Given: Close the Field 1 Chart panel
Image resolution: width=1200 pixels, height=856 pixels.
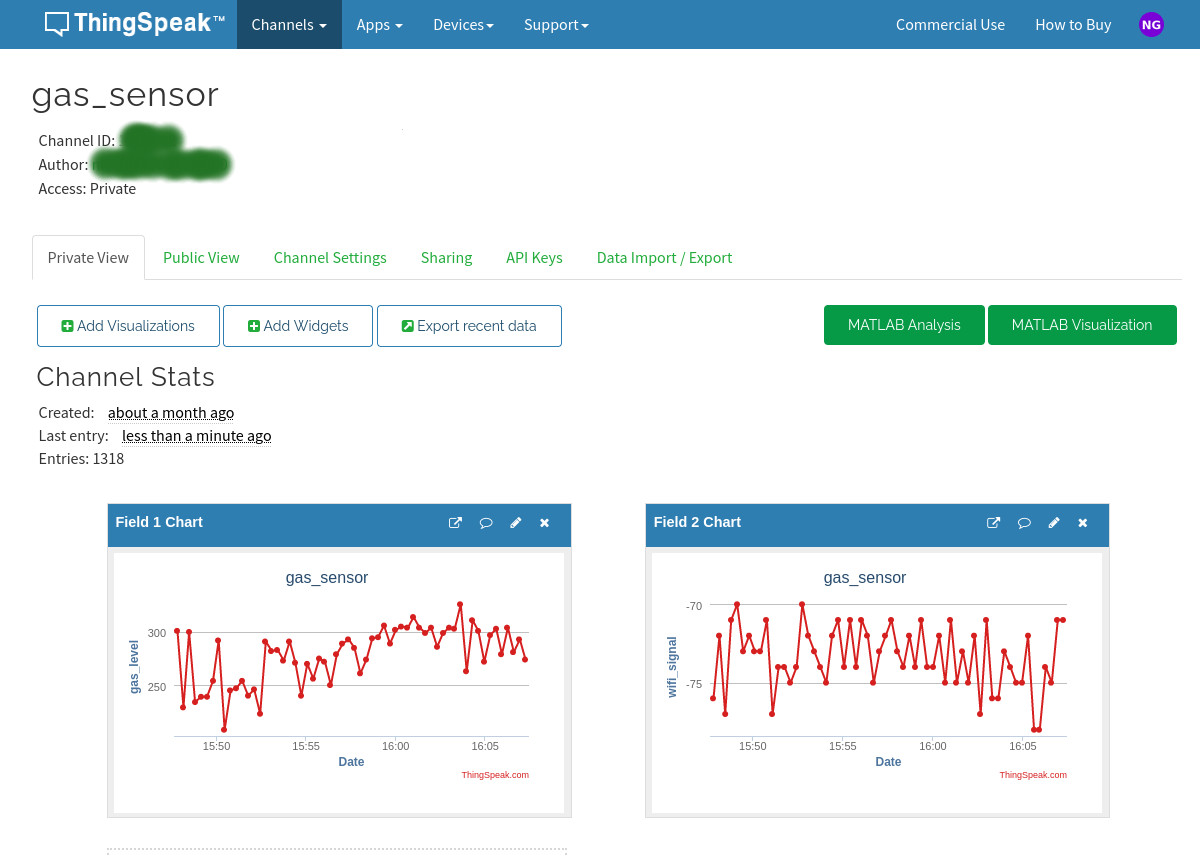Looking at the screenshot, I should pos(545,522).
